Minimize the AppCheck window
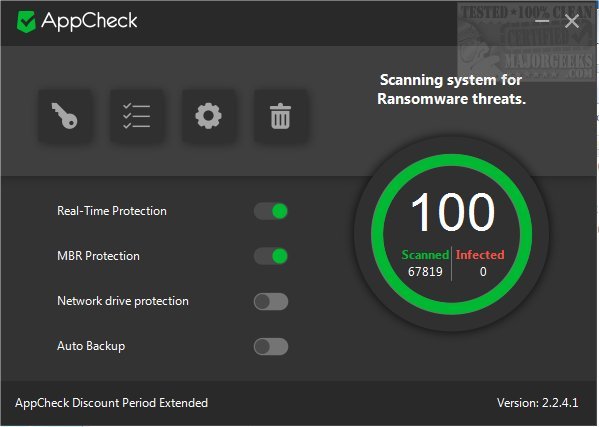599x427 pixels. [x=542, y=21]
